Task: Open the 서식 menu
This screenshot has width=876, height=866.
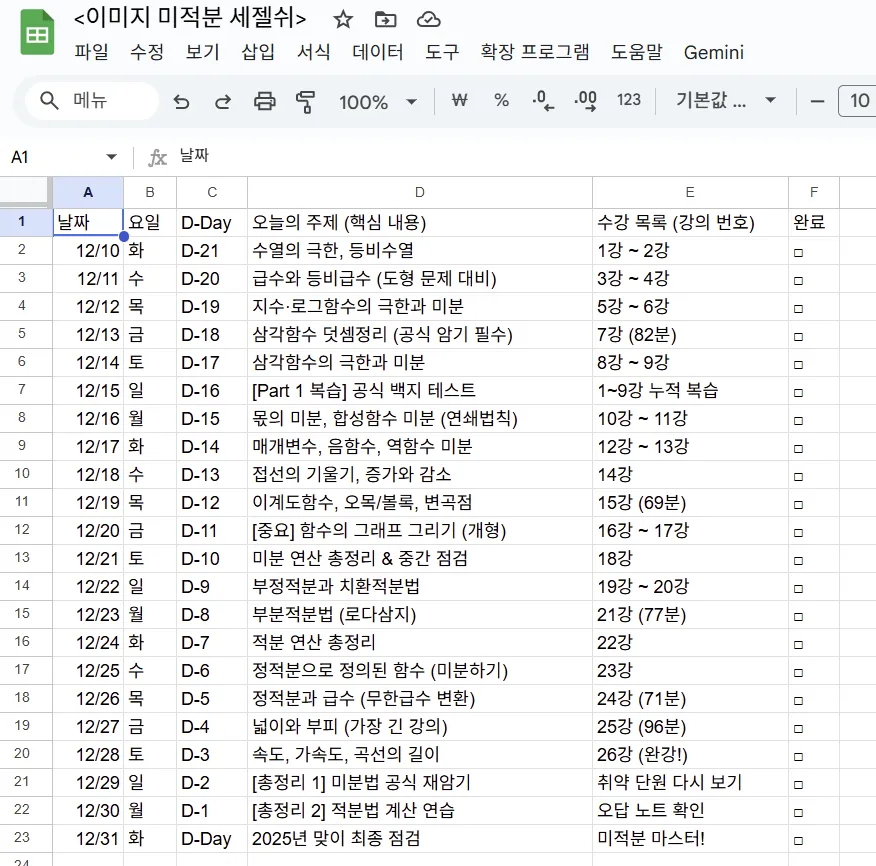Action: pos(313,52)
